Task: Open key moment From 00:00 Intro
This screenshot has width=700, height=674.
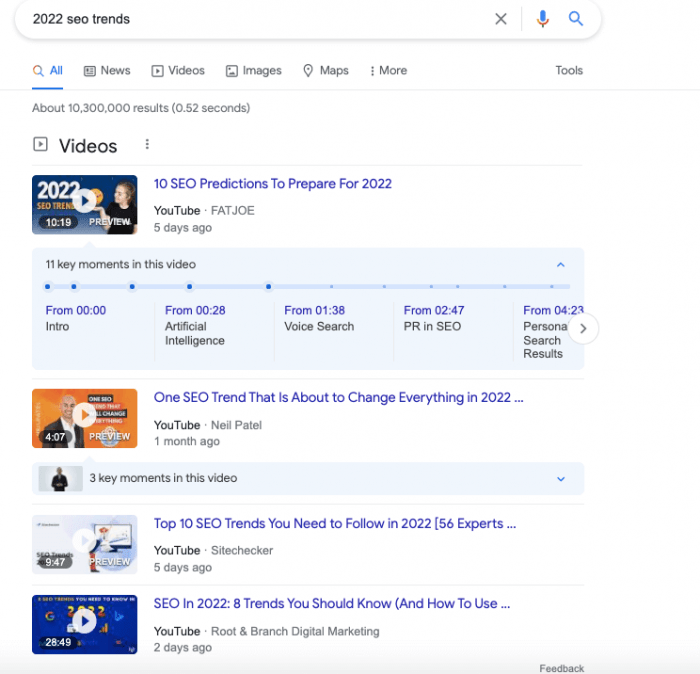Action: (x=76, y=318)
